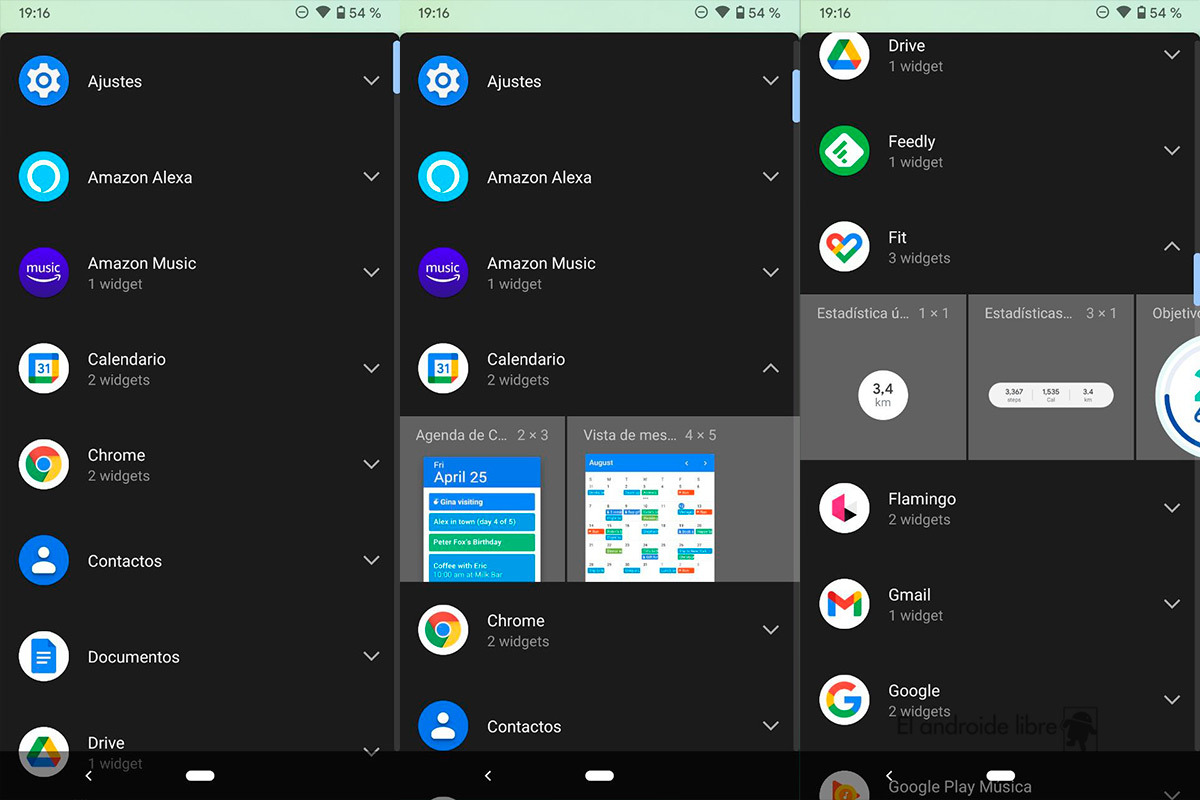Tap the back arrow, middle screen

(488, 775)
